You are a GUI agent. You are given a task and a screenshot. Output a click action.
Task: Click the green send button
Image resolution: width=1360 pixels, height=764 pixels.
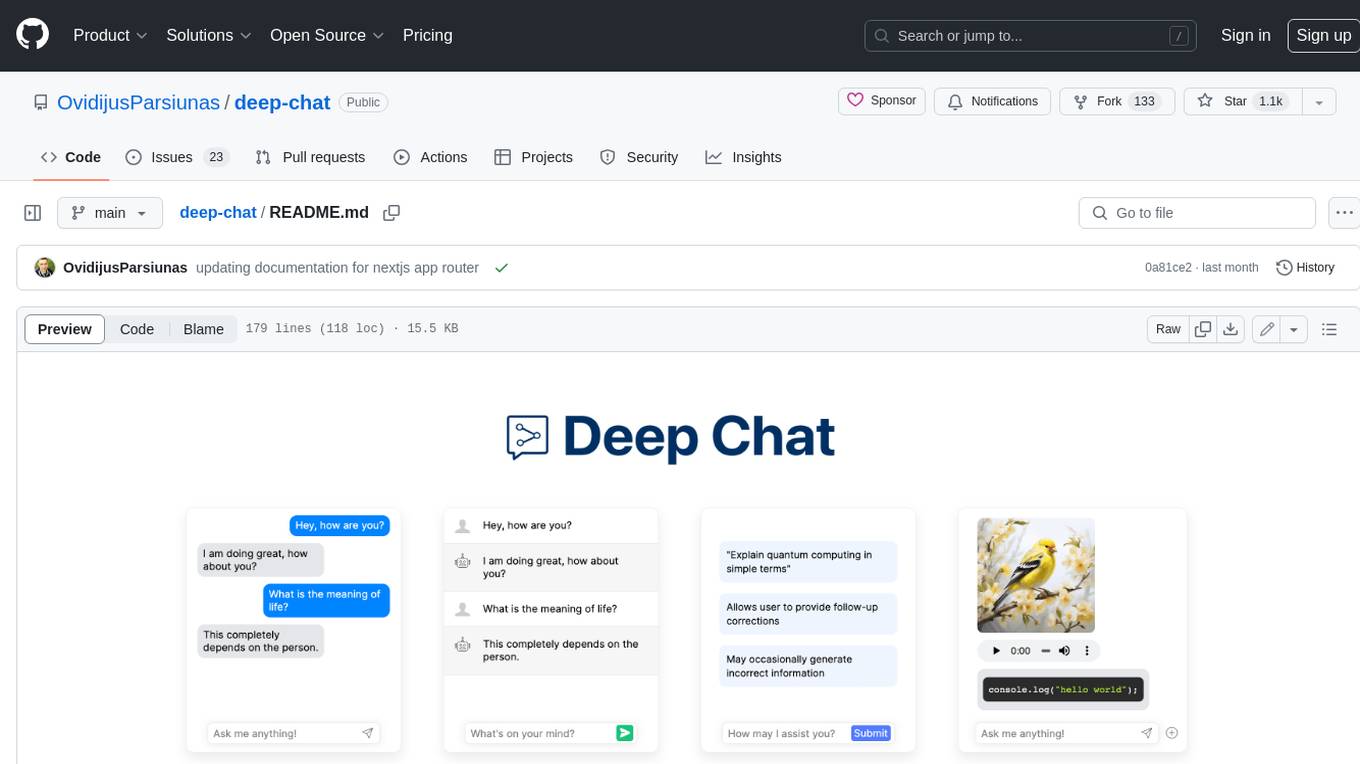click(624, 733)
